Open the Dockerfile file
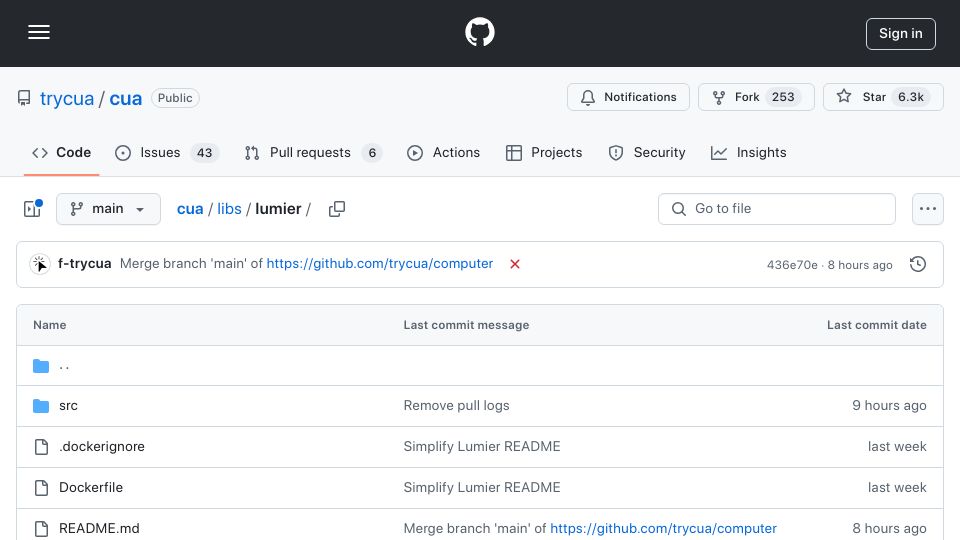The width and height of the screenshot is (960, 540). coord(91,487)
